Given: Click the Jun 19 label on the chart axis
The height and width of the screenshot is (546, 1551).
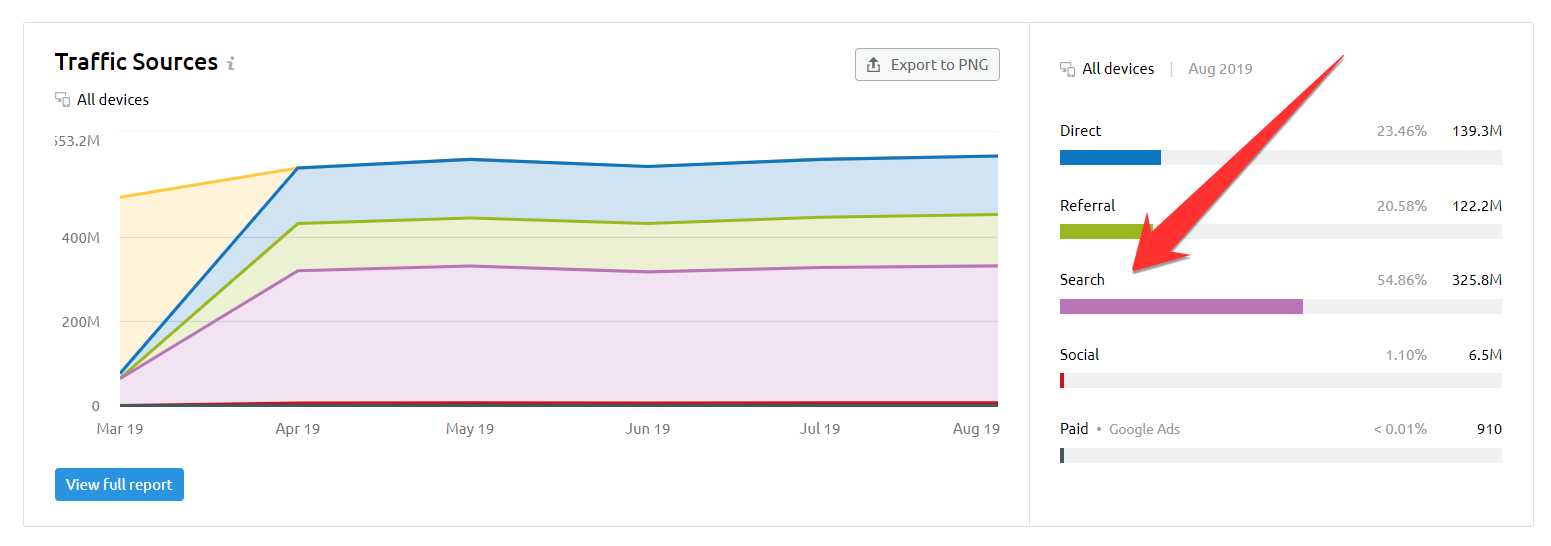Looking at the screenshot, I should click(647, 429).
